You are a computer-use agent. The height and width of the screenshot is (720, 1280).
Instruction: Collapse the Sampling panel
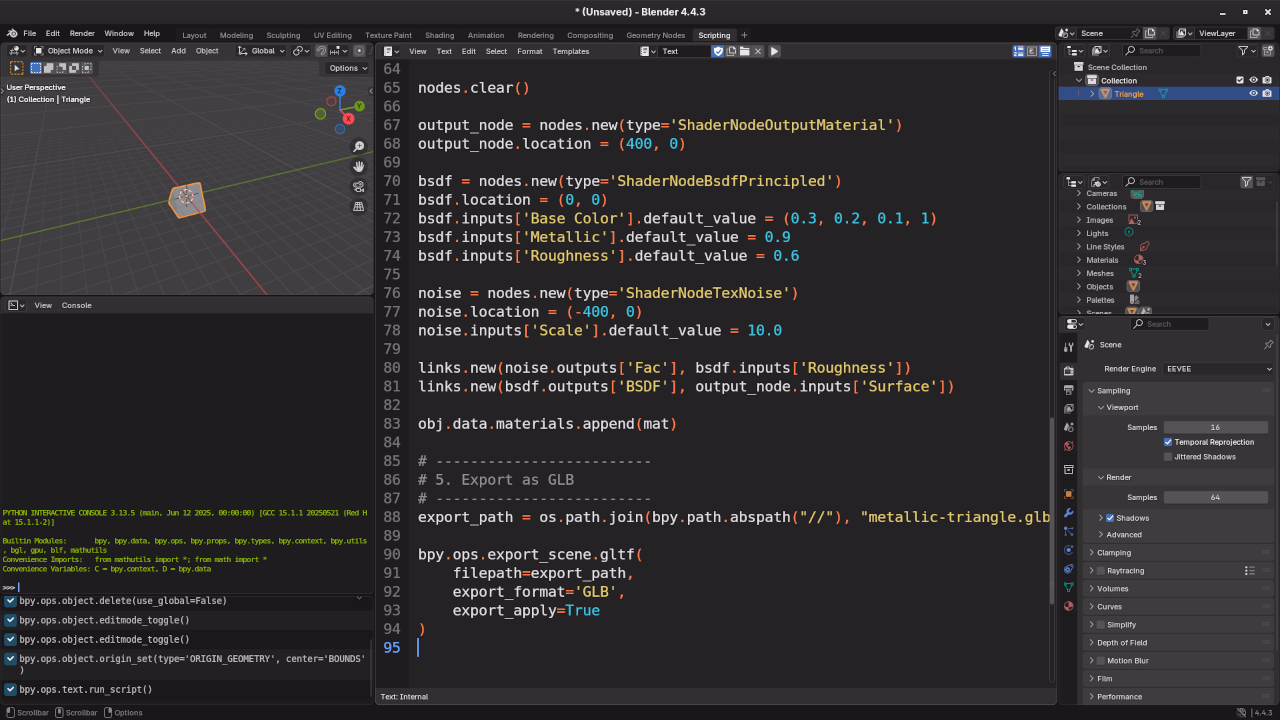coord(1114,391)
